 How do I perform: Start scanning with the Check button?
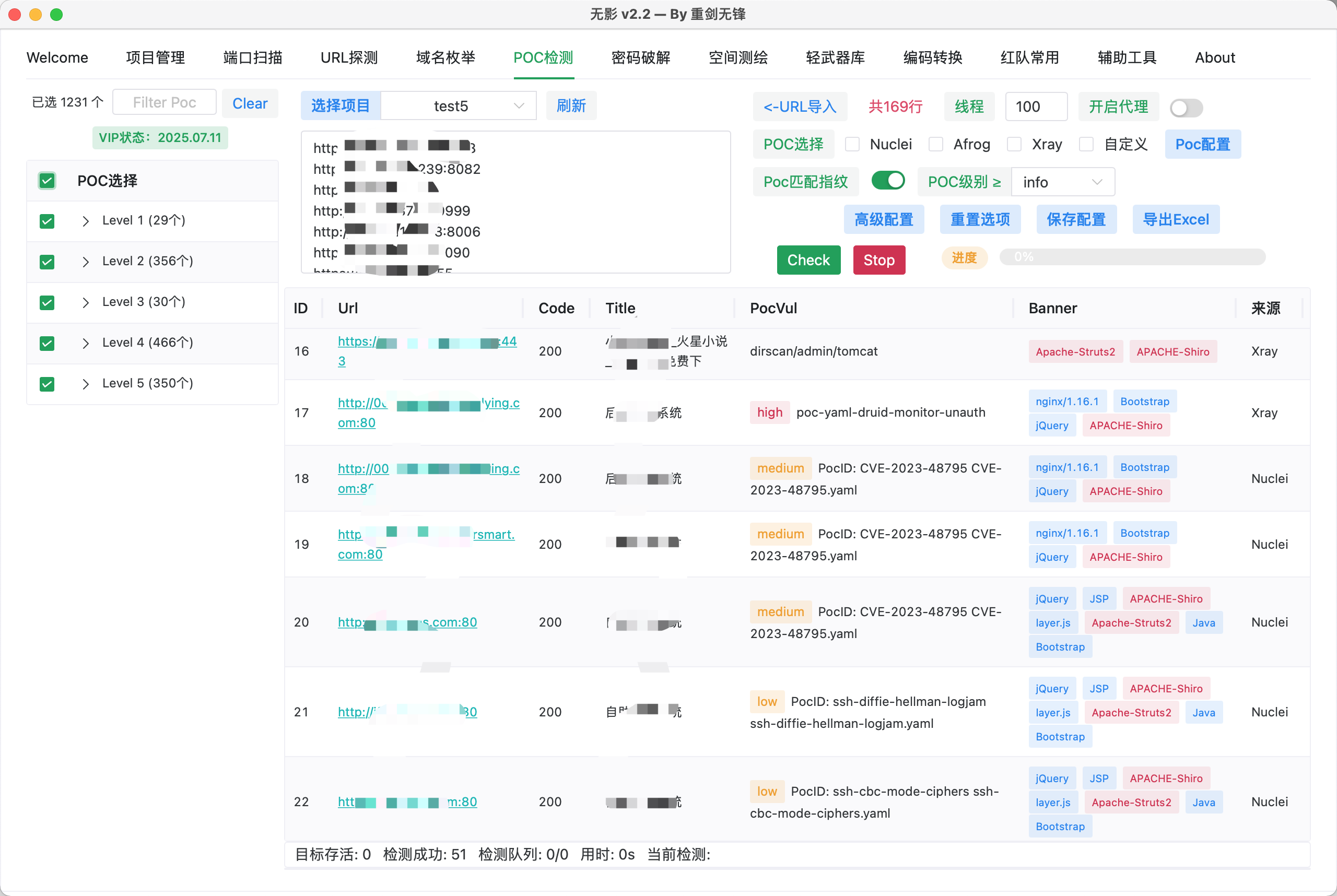click(808, 260)
